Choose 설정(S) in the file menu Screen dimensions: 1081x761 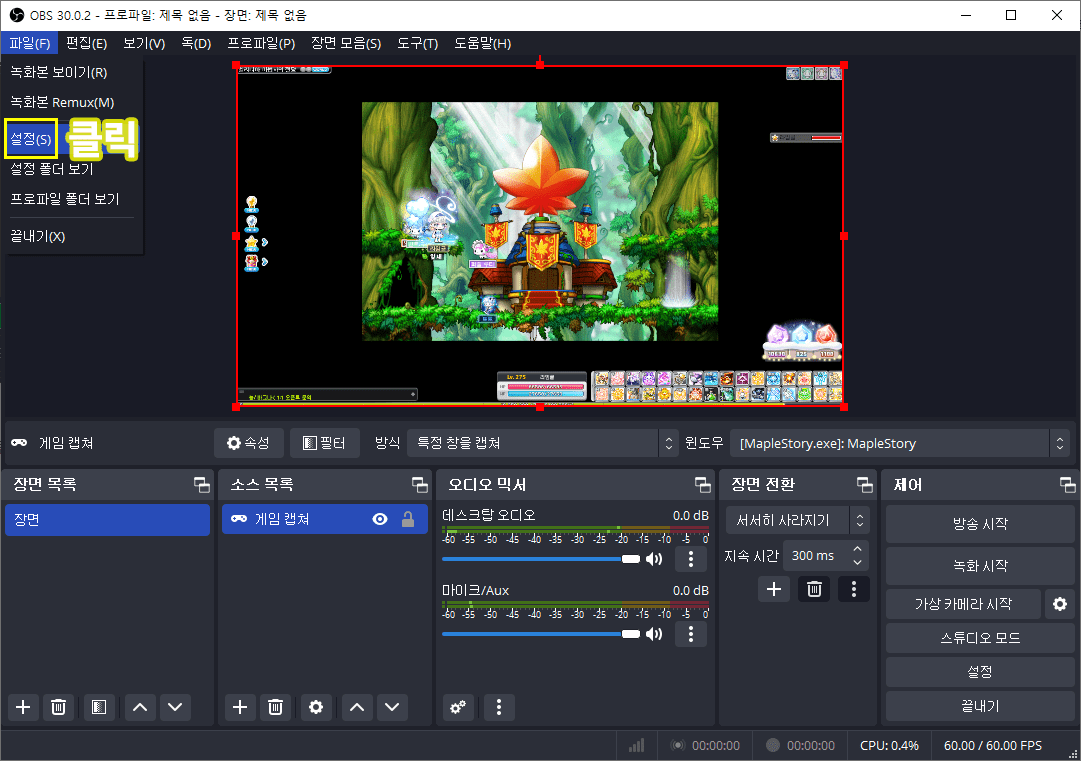(31, 139)
